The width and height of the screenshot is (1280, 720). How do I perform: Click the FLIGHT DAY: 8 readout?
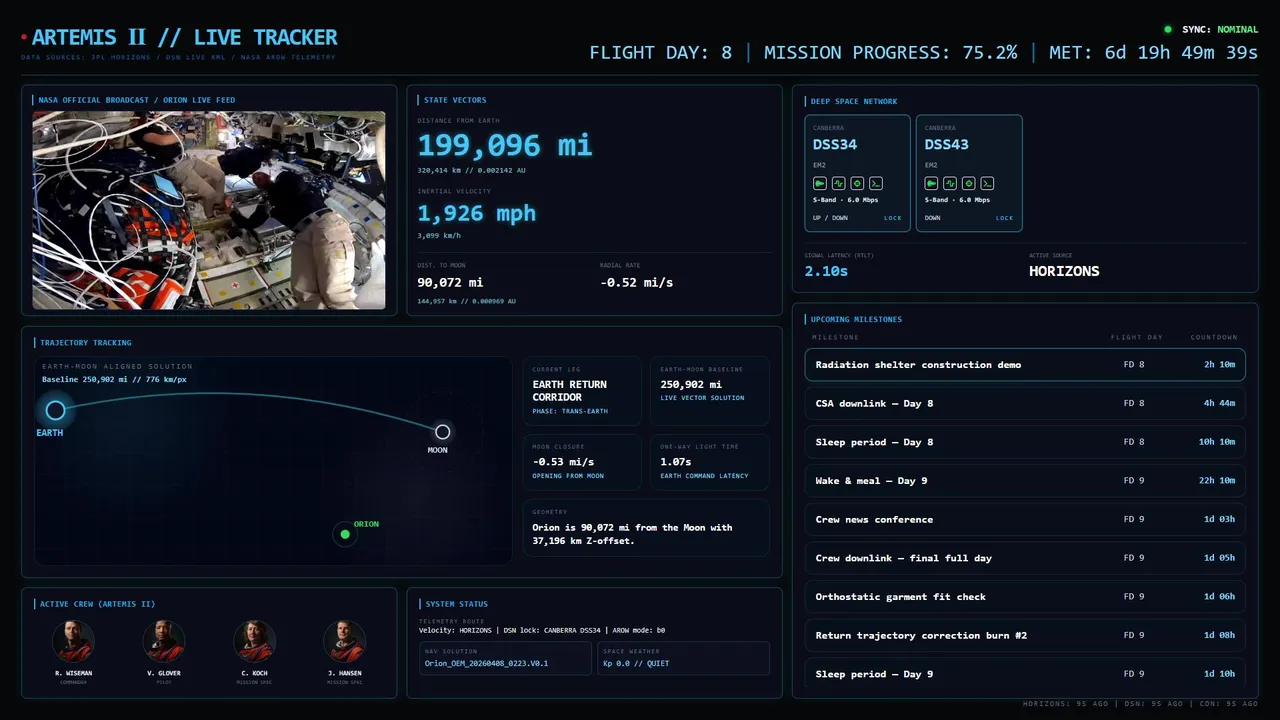point(660,53)
